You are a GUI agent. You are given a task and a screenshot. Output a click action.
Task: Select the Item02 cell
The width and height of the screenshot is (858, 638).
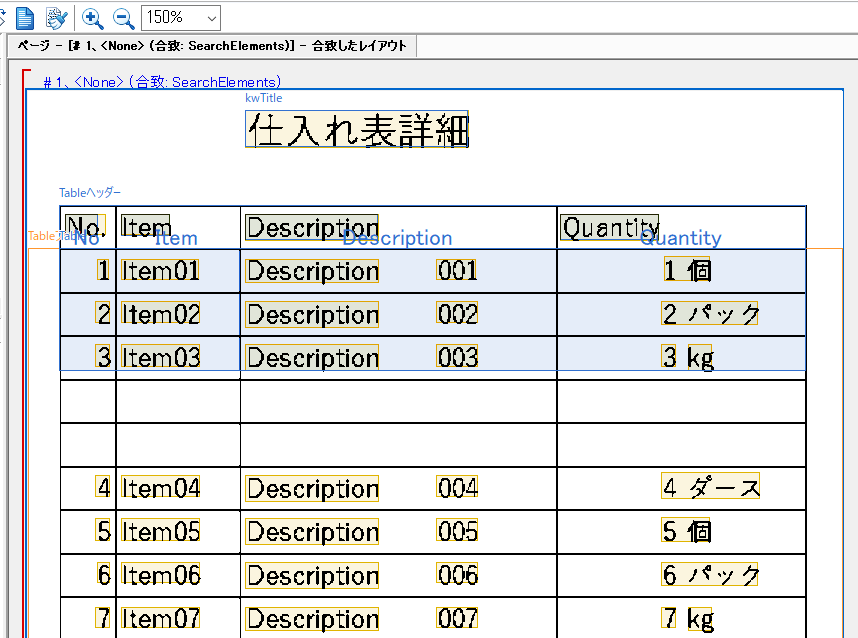point(160,314)
